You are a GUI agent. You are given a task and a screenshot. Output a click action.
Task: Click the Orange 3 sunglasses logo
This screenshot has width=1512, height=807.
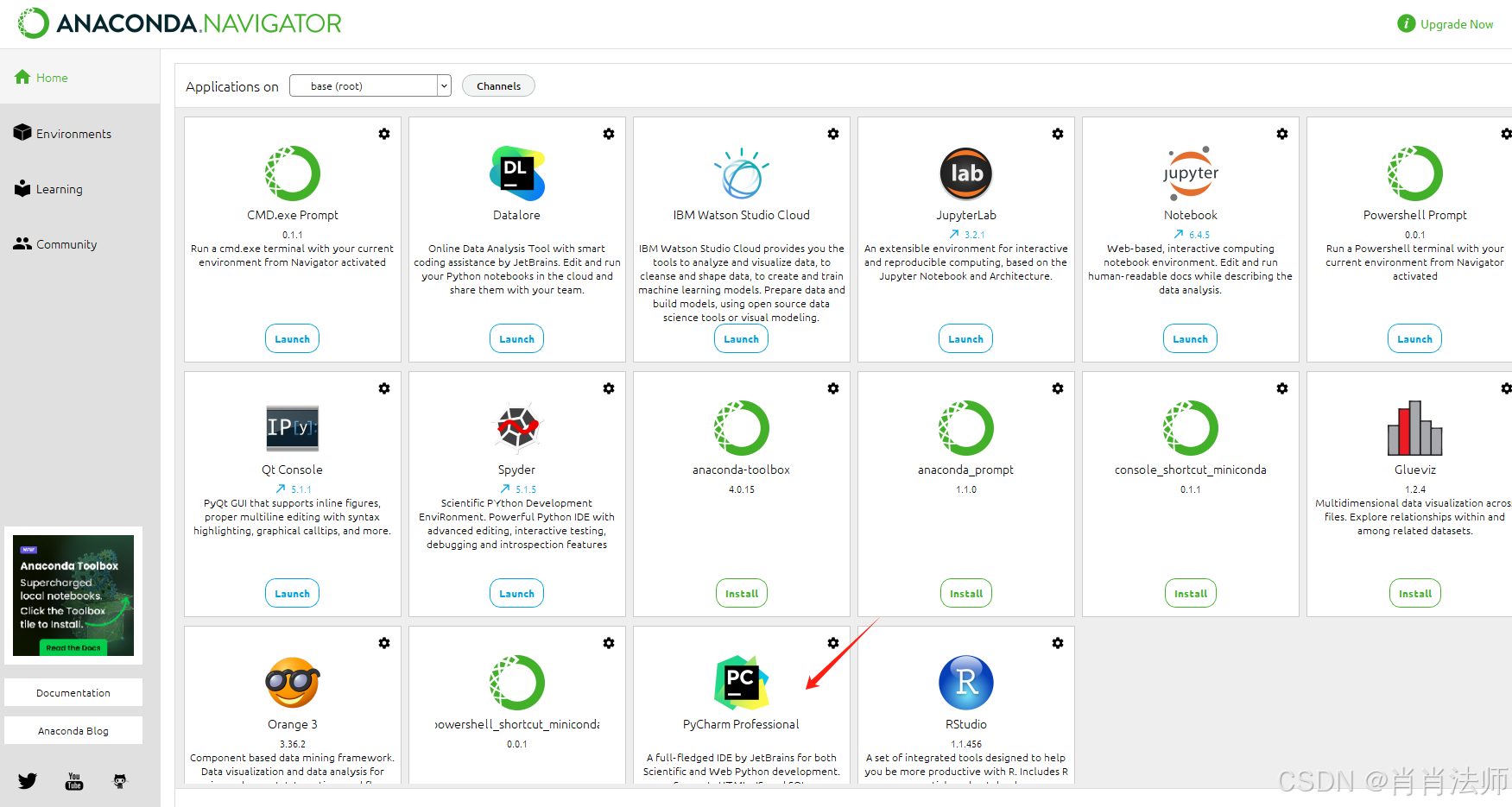click(x=293, y=683)
